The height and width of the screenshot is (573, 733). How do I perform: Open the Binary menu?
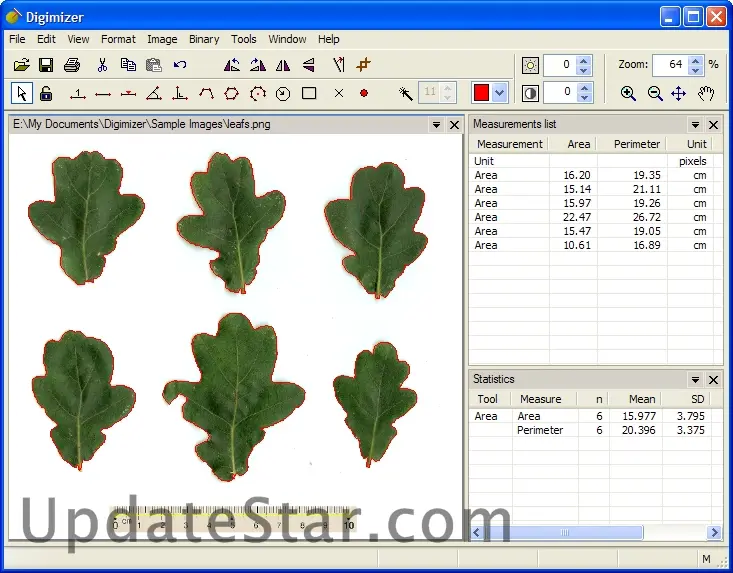204,39
